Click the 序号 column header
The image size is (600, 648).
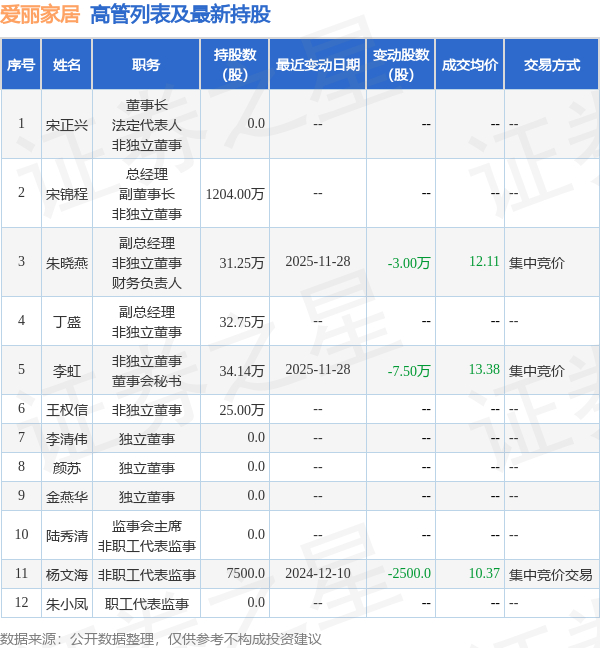click(x=21, y=65)
